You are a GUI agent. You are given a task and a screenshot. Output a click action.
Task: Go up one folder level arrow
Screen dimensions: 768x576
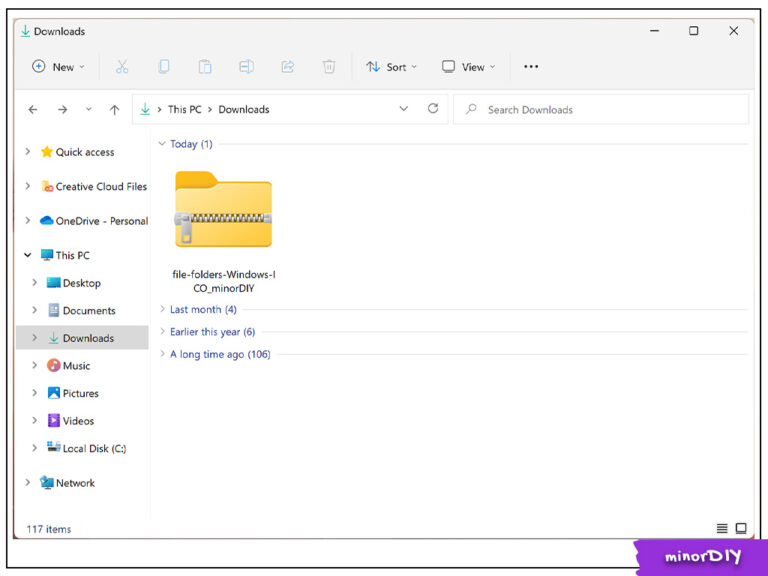114,110
